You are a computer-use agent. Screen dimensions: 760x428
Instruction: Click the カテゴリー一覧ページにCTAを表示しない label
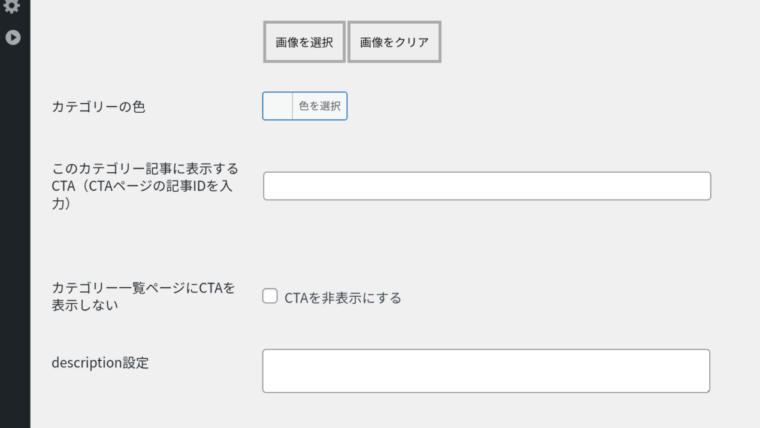[143, 296]
